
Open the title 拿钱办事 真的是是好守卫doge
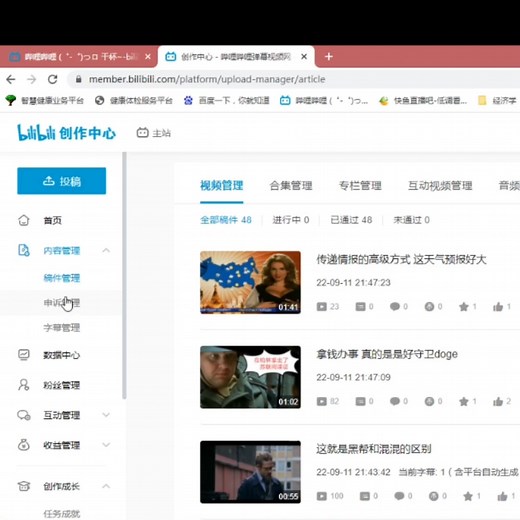click(387, 354)
